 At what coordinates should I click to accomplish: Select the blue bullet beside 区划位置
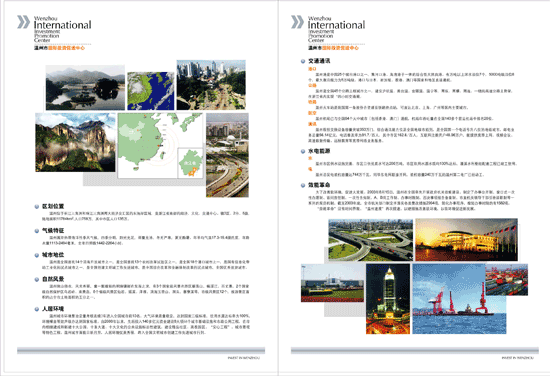[x=37, y=207]
